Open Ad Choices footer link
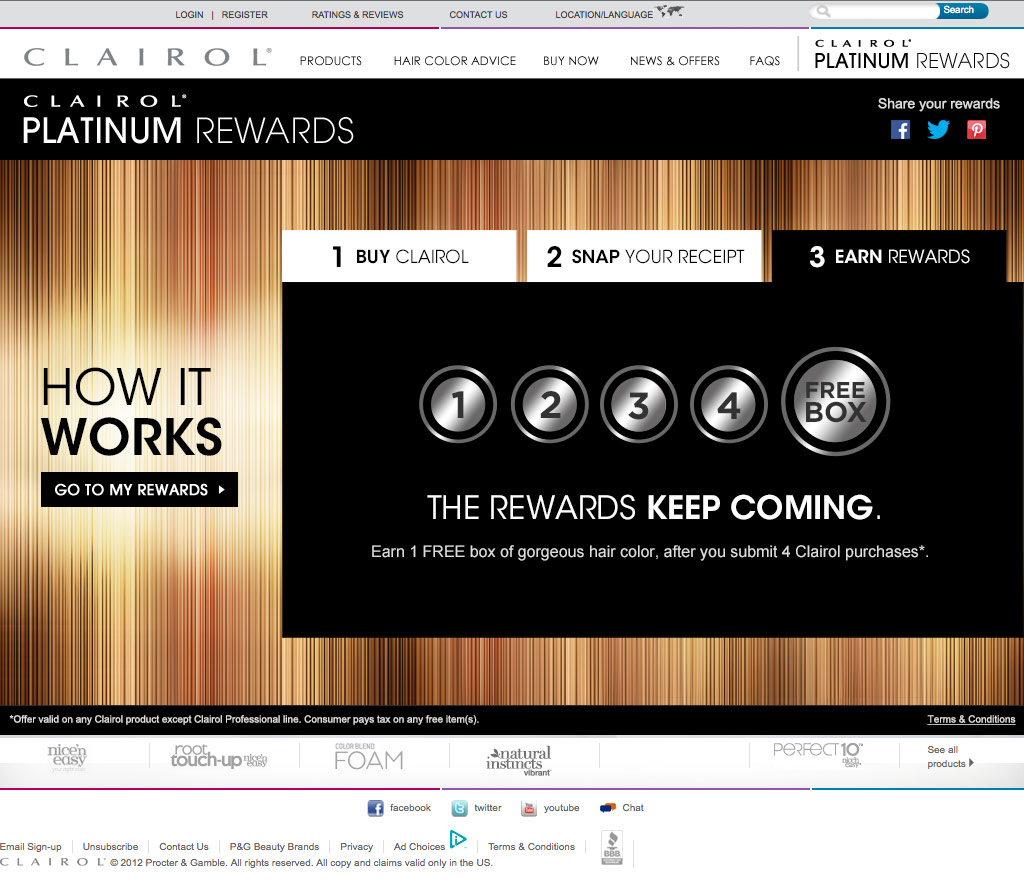The width and height of the screenshot is (1024, 881). (419, 846)
